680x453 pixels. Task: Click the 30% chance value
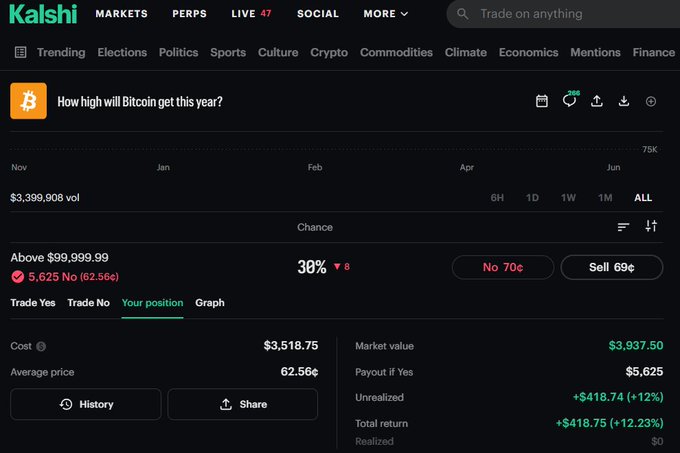pos(312,267)
